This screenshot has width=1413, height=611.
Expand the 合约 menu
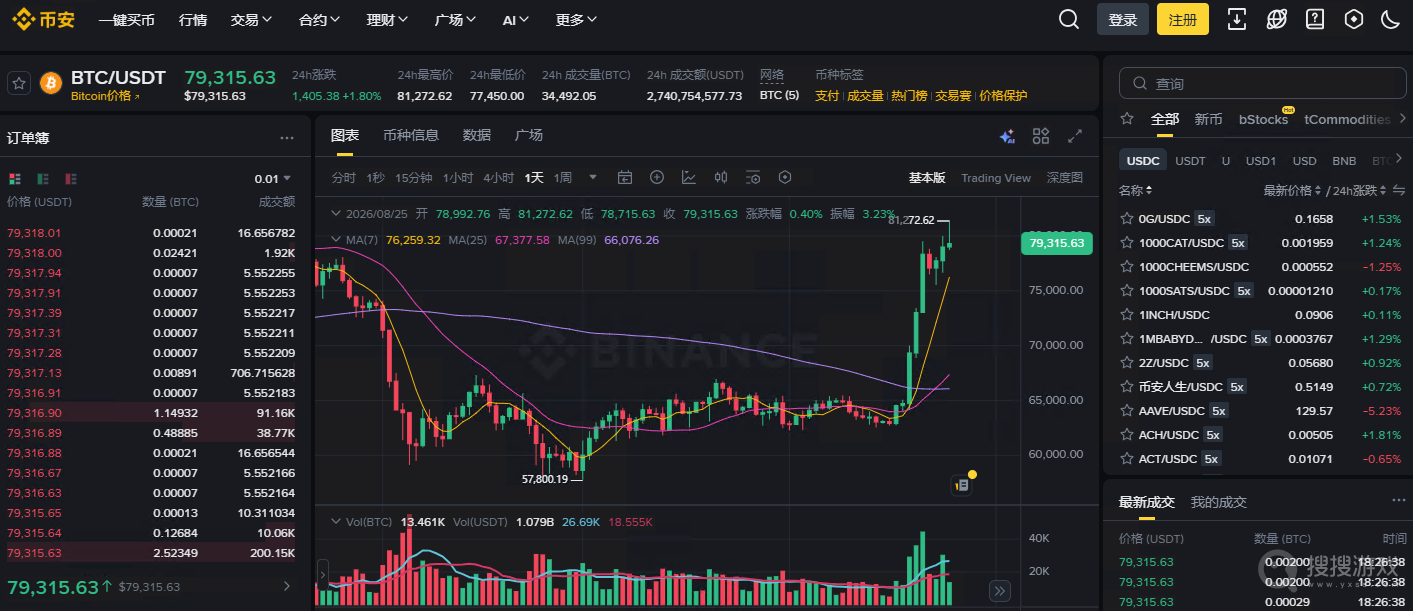pyautogui.click(x=320, y=20)
